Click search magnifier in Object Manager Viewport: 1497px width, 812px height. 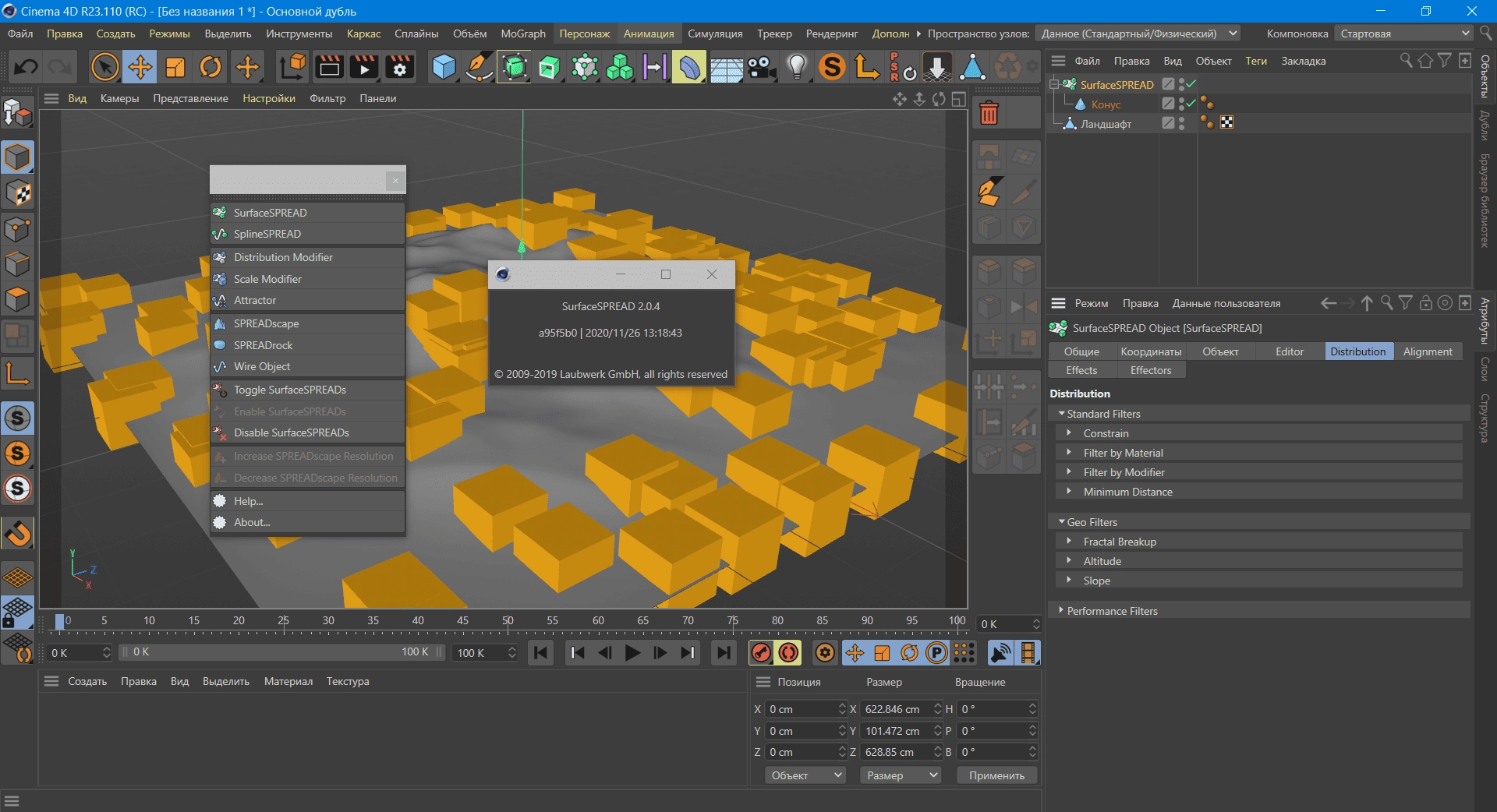click(1406, 61)
